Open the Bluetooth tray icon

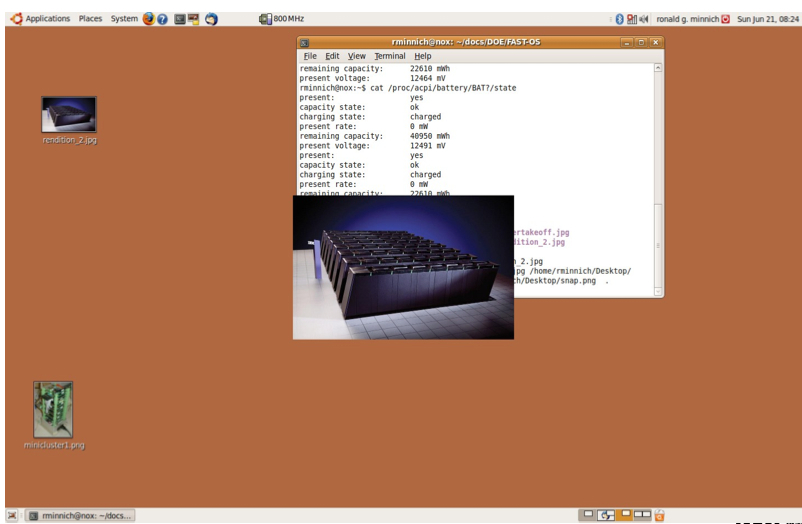coord(619,19)
